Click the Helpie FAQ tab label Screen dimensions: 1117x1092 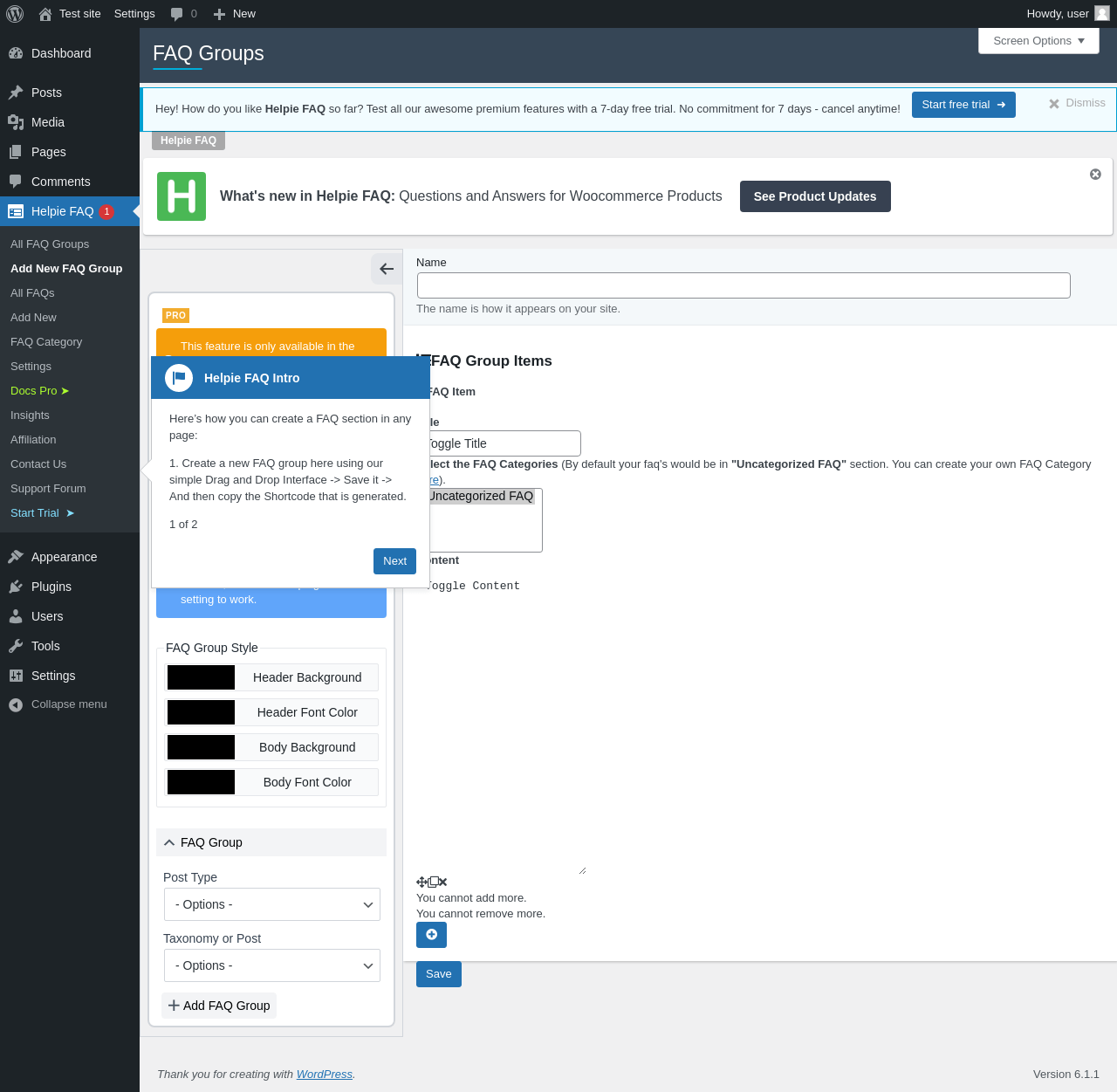(x=188, y=141)
